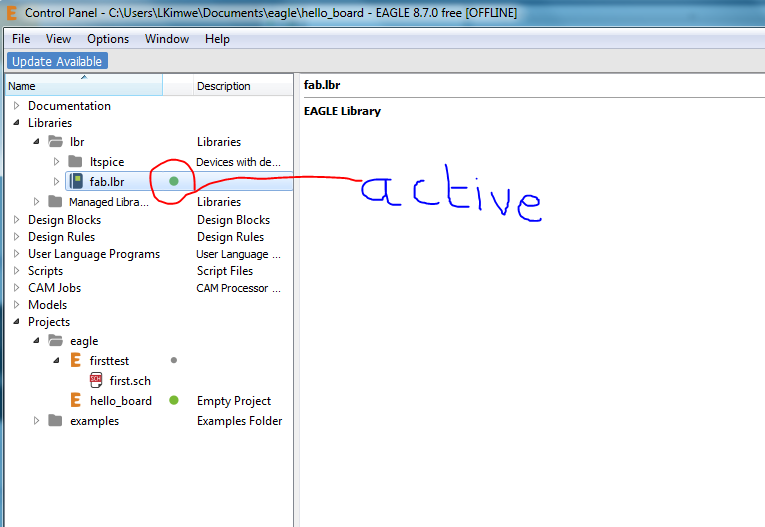The image size is (765, 527).
Task: Expand the Managed Libraries node
Action: [x=37, y=202]
